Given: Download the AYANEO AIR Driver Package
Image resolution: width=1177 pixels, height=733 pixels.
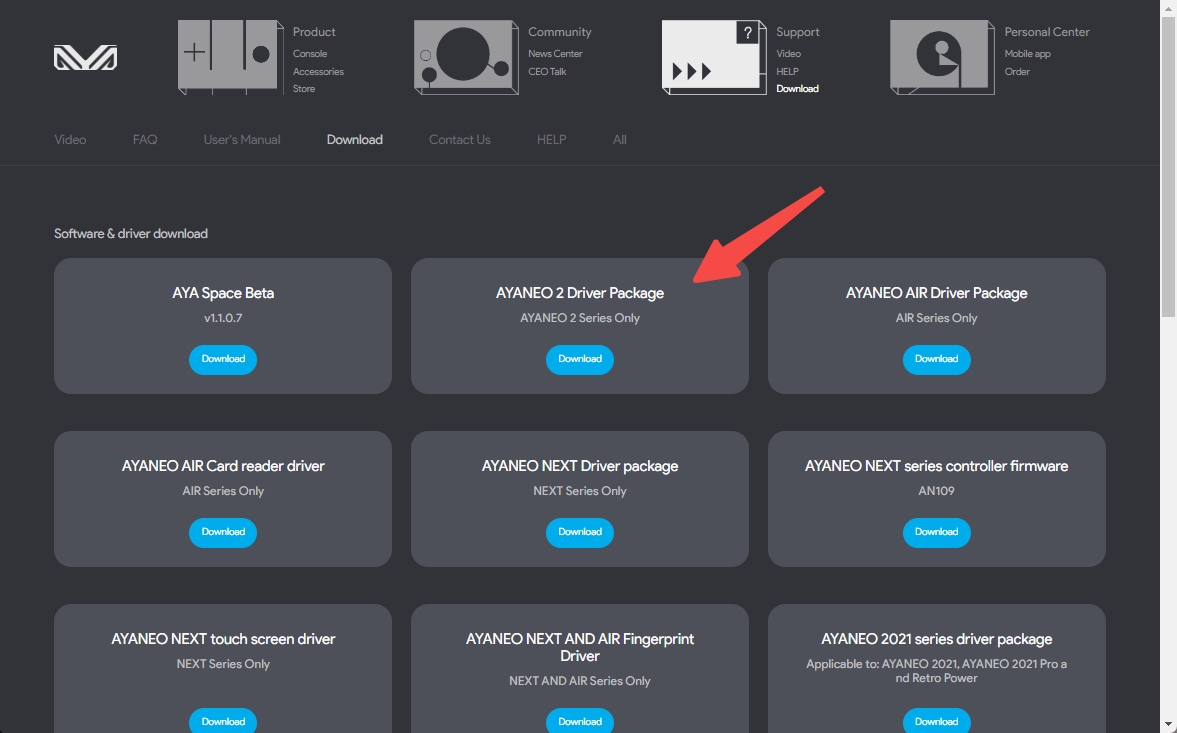Looking at the screenshot, I should (x=936, y=359).
